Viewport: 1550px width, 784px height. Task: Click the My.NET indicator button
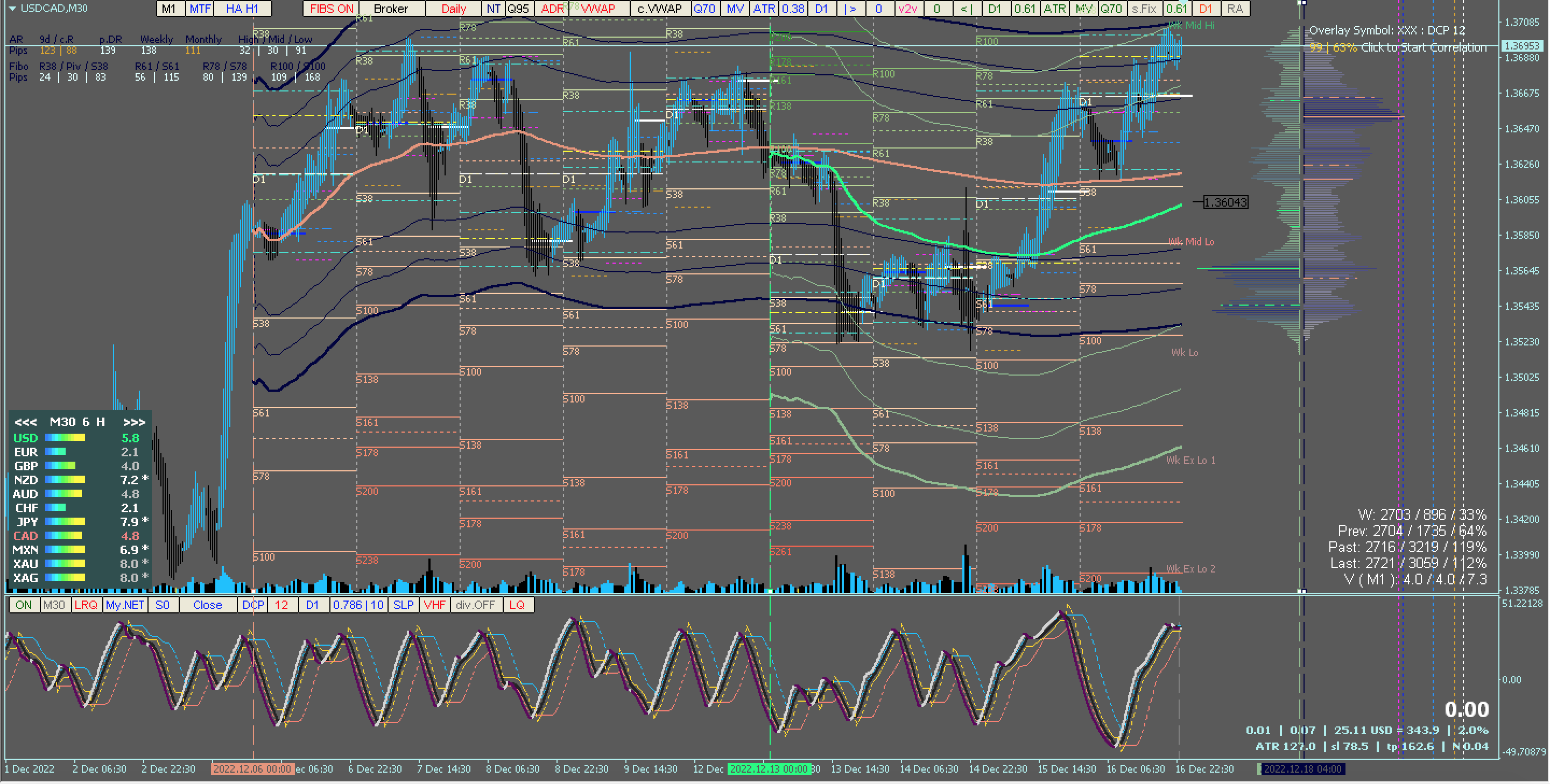(124, 605)
